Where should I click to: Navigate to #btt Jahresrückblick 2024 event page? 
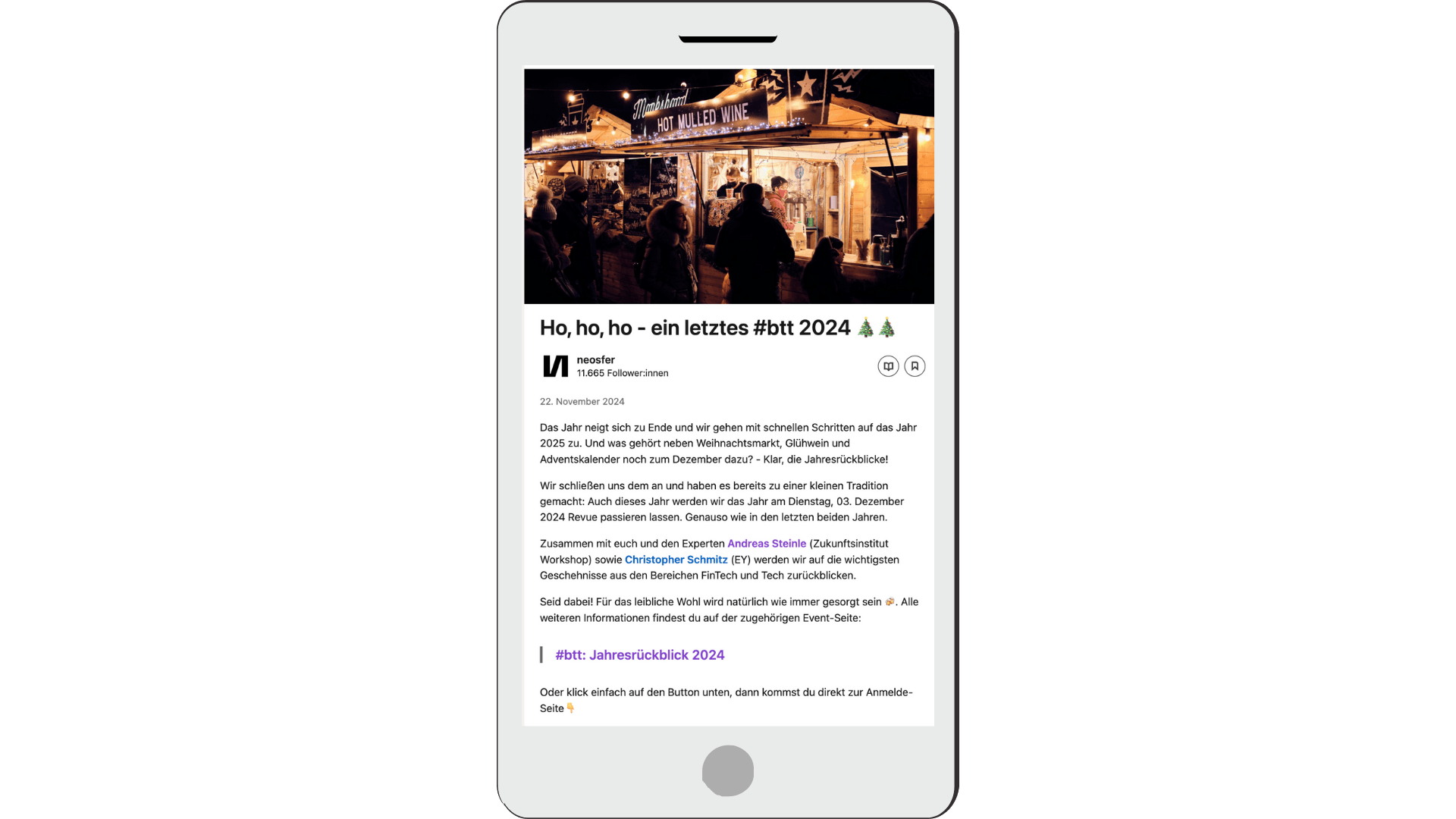tap(640, 654)
